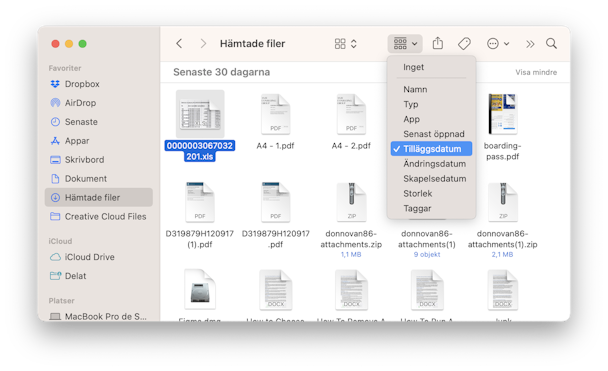This screenshot has height=371, width=608.
Task: Select the DOCX icon above How To Run
Action: 427,290
